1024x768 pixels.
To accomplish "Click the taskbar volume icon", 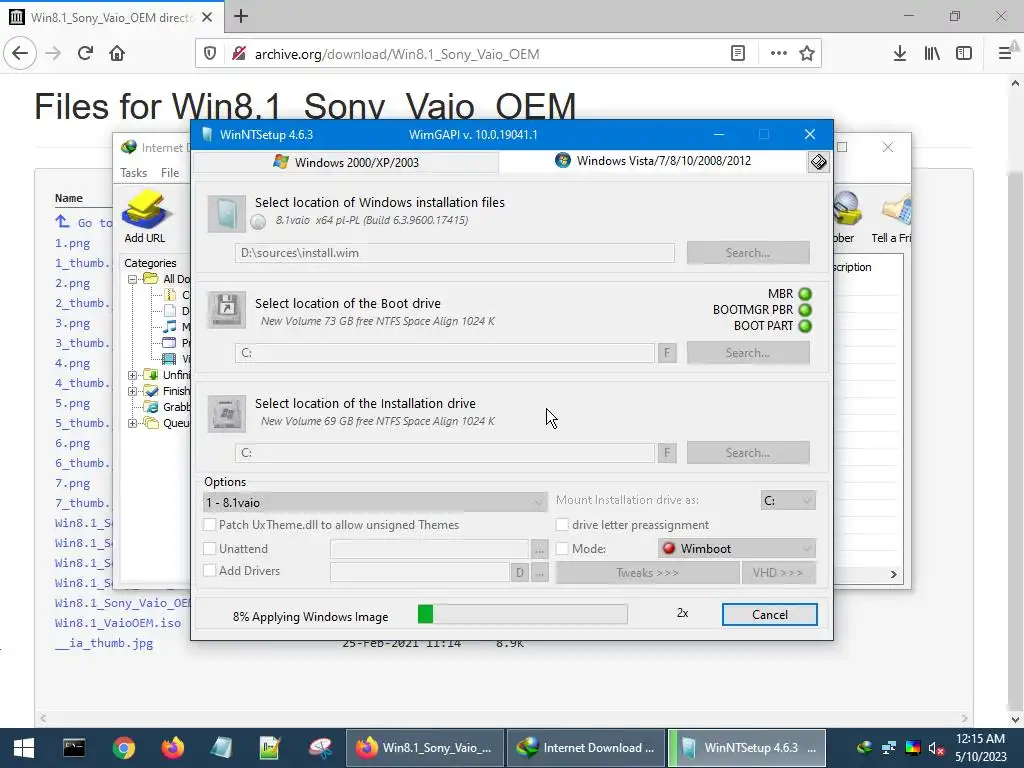I will pos(936,748).
